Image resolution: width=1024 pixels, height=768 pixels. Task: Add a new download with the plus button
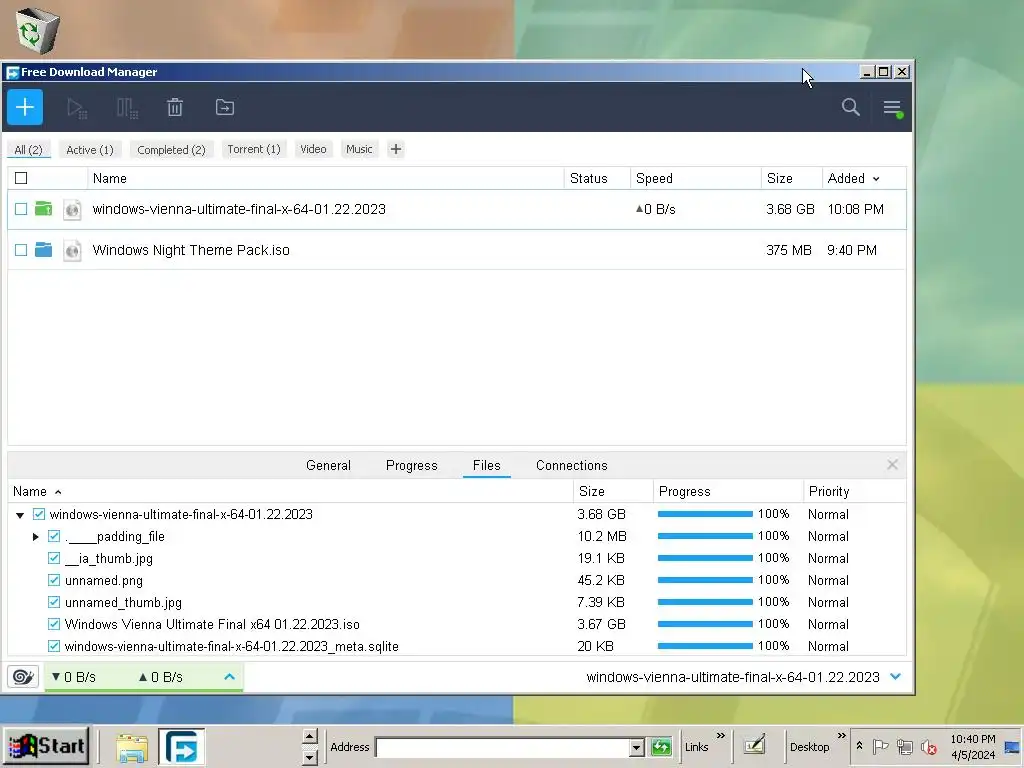[x=25, y=107]
